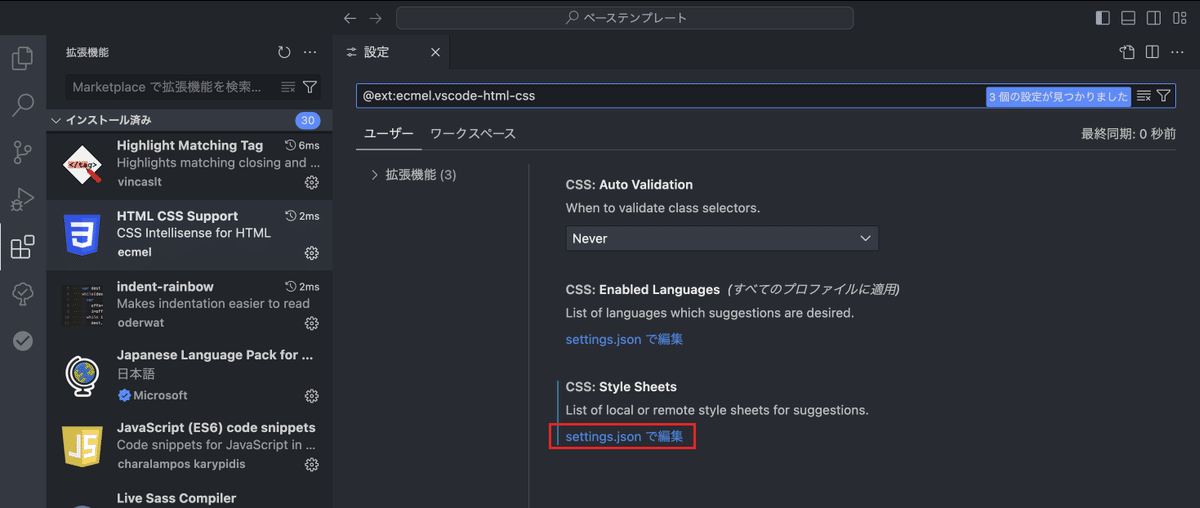
Task: Split the editor to the right
Action: tap(1152, 52)
